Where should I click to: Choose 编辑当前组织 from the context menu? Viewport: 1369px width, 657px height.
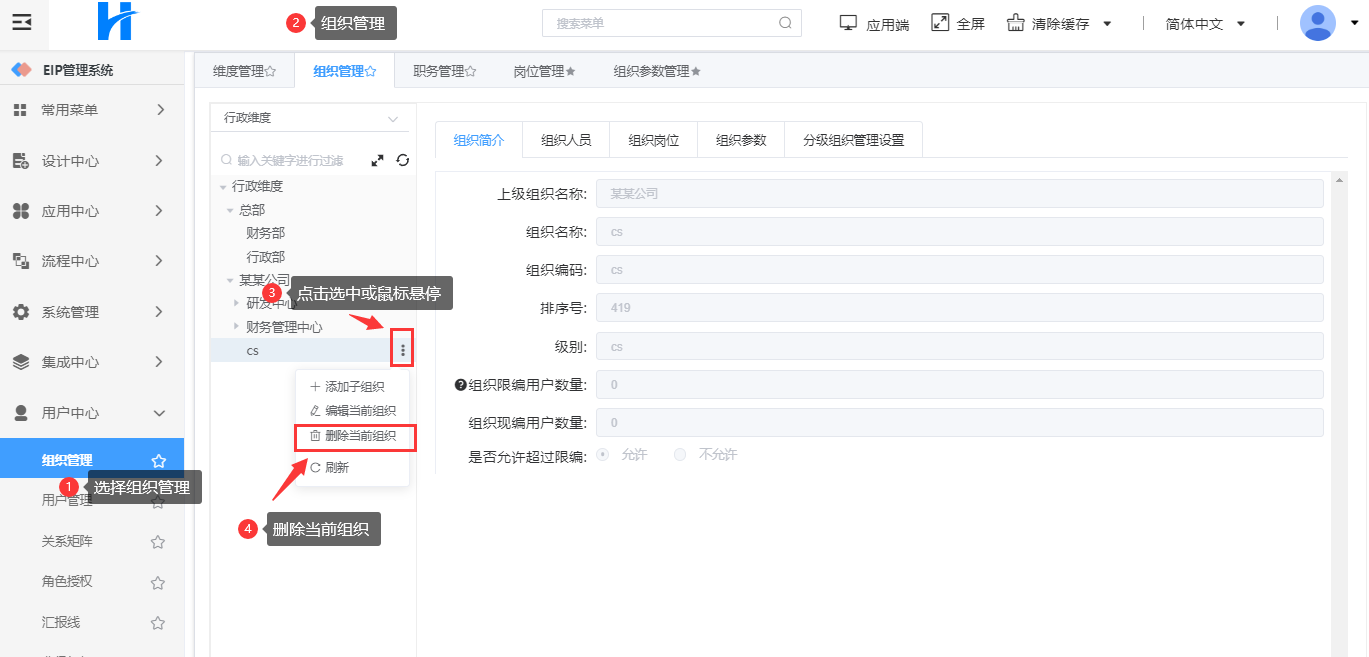tap(352, 411)
